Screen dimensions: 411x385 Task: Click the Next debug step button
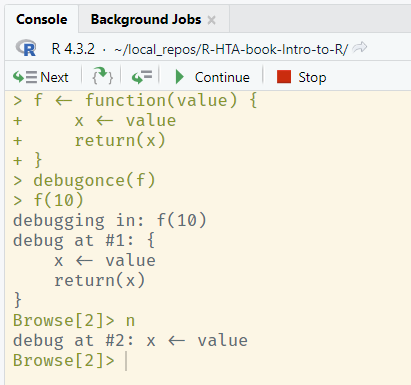coord(41,77)
